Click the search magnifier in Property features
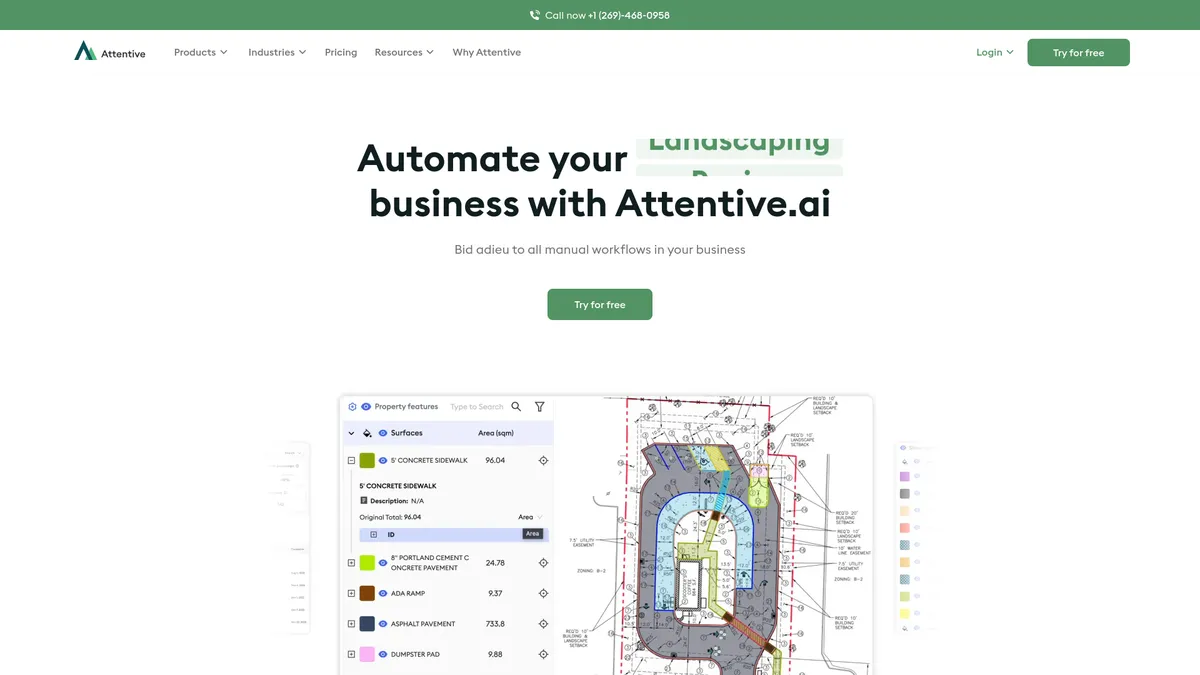The height and width of the screenshot is (675, 1200). point(516,407)
